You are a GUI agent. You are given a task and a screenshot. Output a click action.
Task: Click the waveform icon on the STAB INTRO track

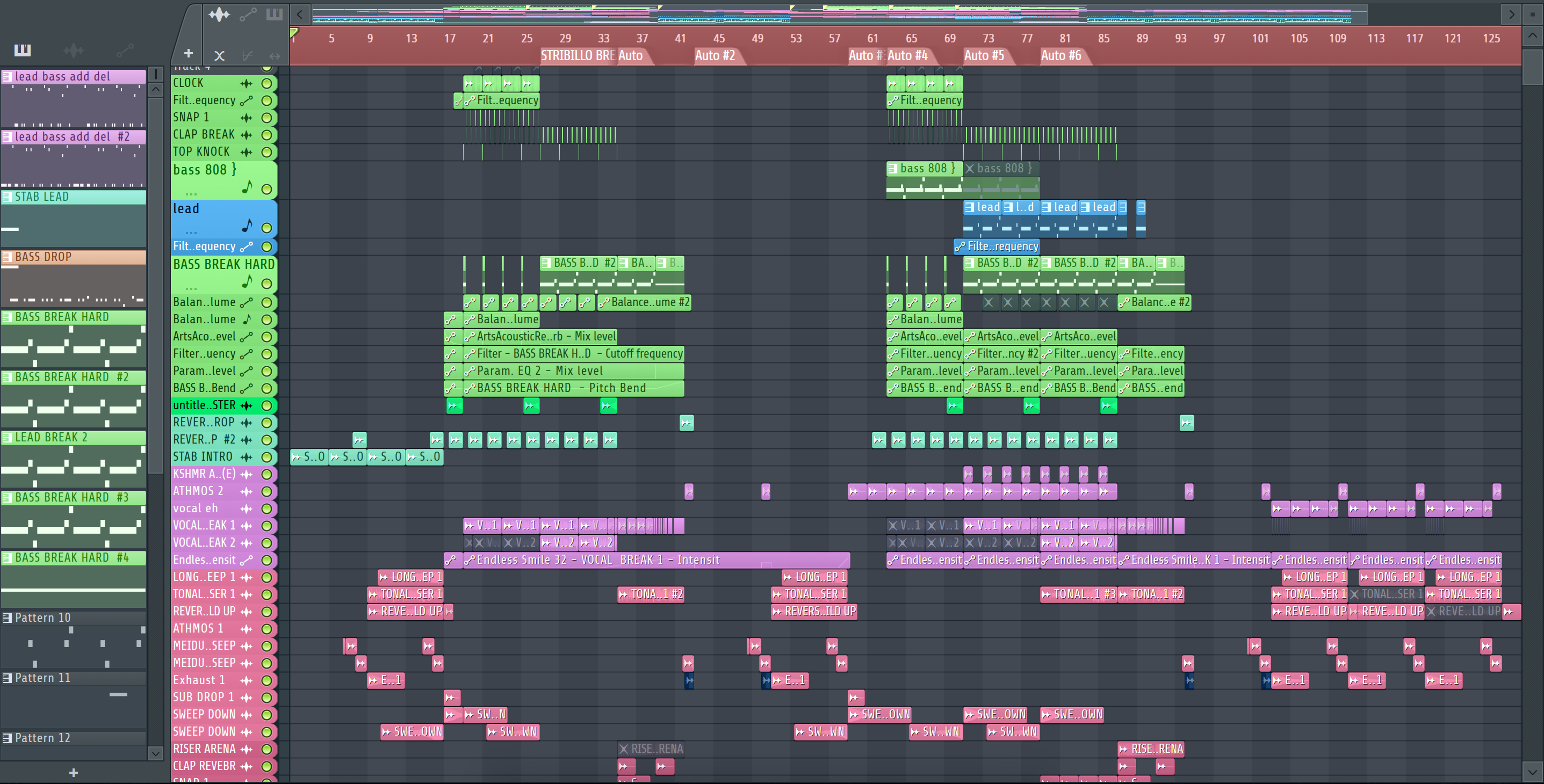247,457
